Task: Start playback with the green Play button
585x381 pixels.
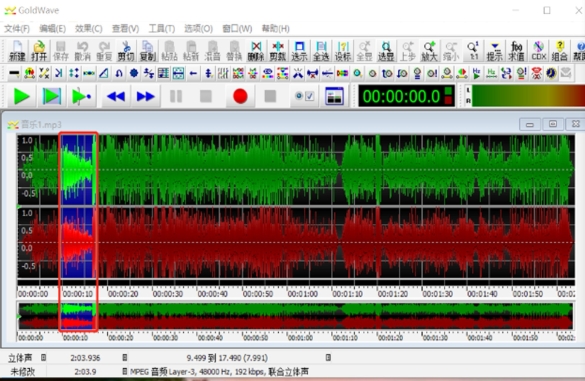Action: 21,97
